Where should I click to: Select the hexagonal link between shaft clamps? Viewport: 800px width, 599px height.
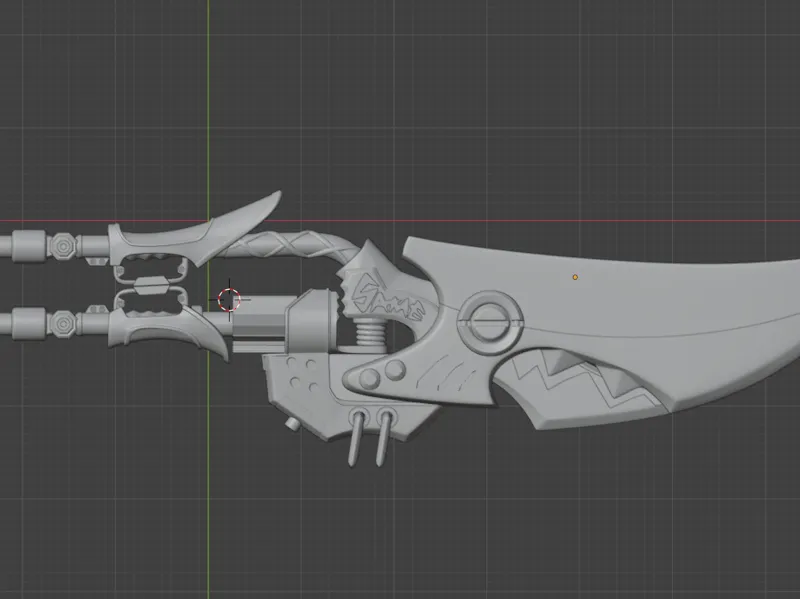point(151,285)
